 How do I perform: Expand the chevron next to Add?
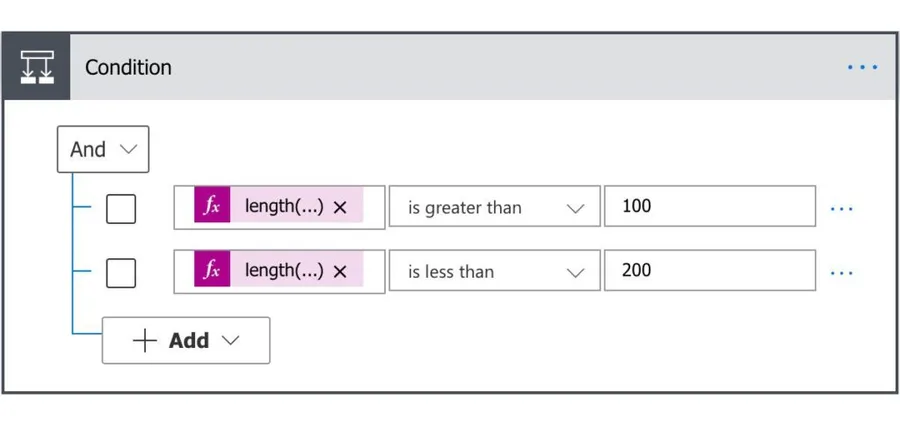coord(230,341)
